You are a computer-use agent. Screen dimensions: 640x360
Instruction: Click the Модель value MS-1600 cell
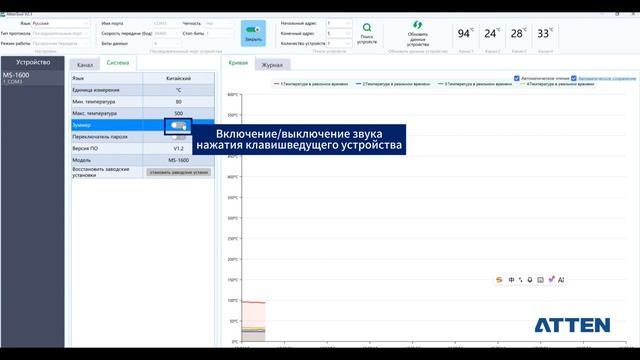(x=178, y=160)
